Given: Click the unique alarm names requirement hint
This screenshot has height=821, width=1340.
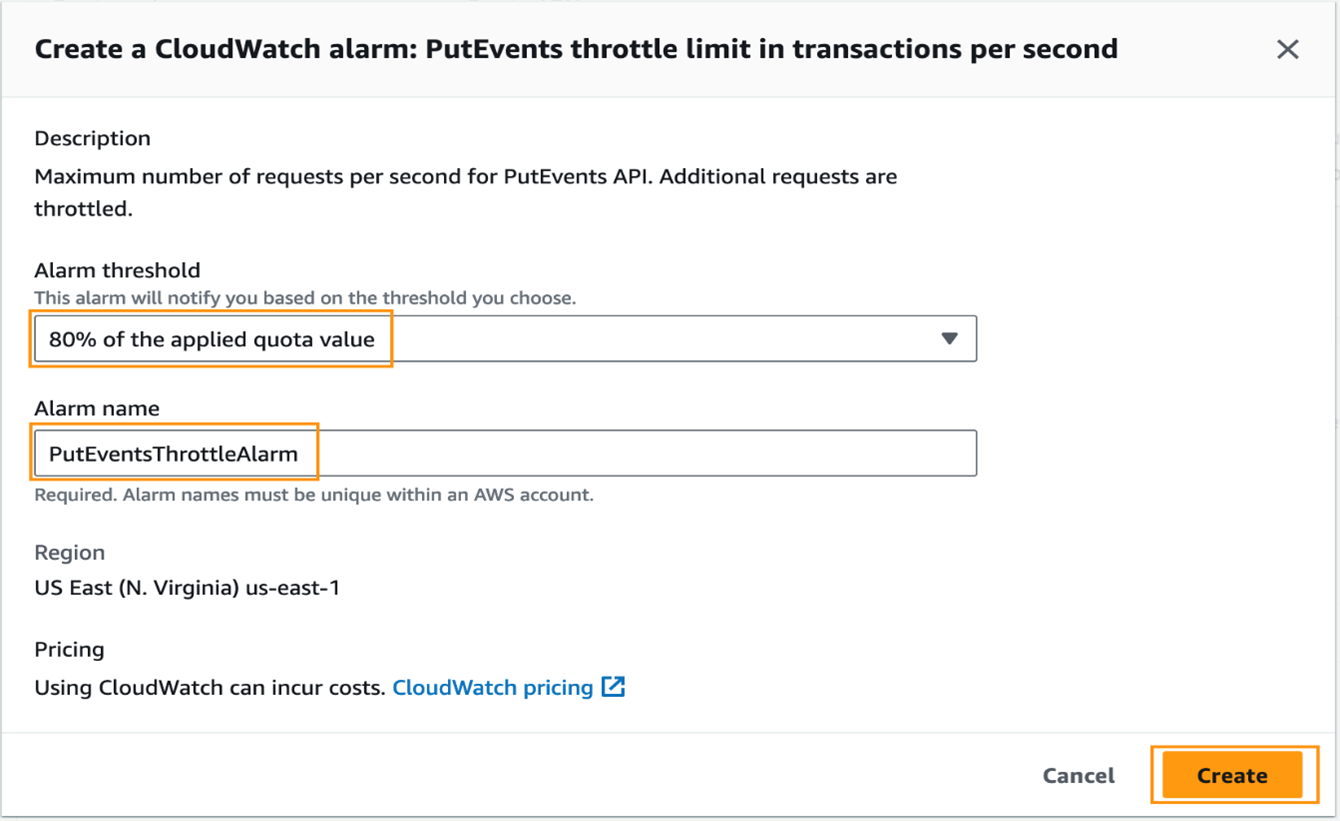Looking at the screenshot, I should pos(314,495).
